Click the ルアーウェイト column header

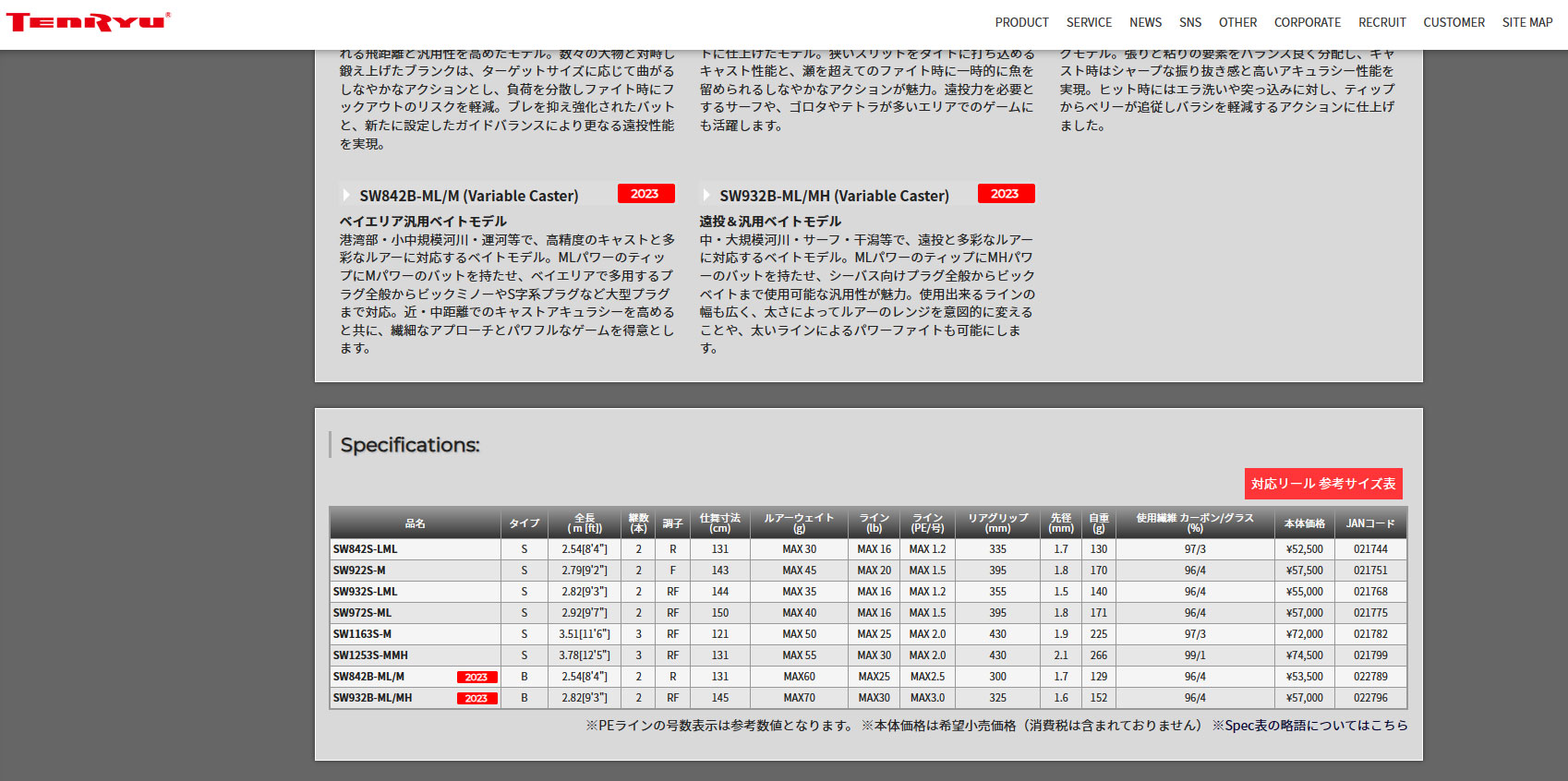pyautogui.click(x=799, y=523)
